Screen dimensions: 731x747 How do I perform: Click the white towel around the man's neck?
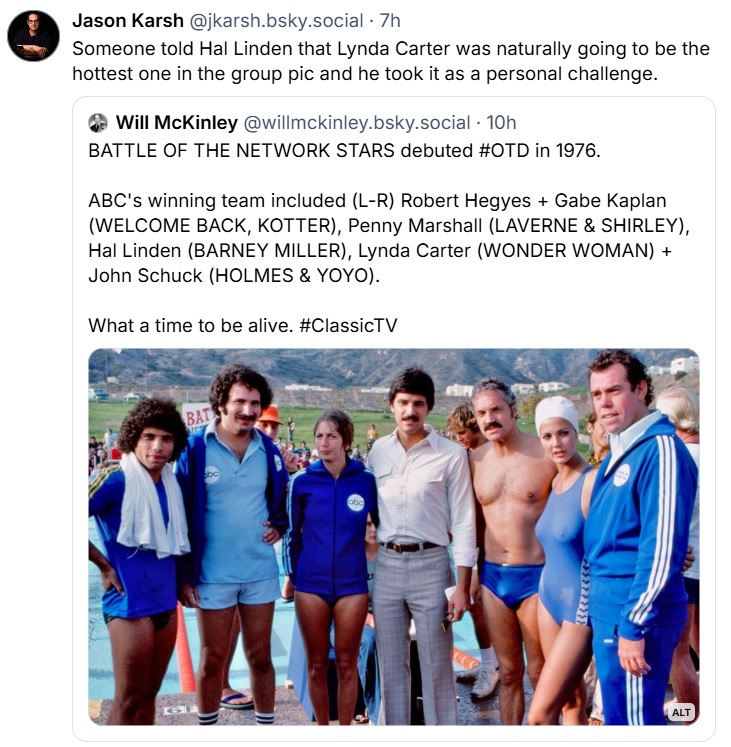[152, 505]
